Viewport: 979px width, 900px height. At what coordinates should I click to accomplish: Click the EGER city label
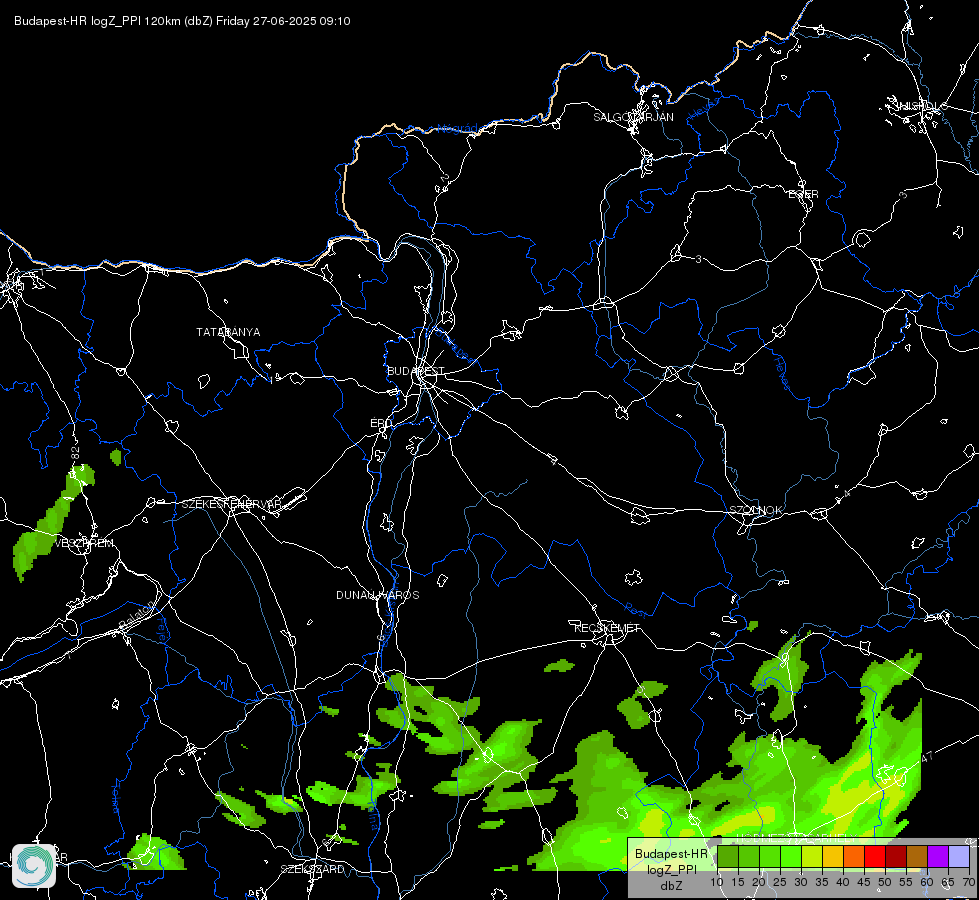click(x=803, y=194)
